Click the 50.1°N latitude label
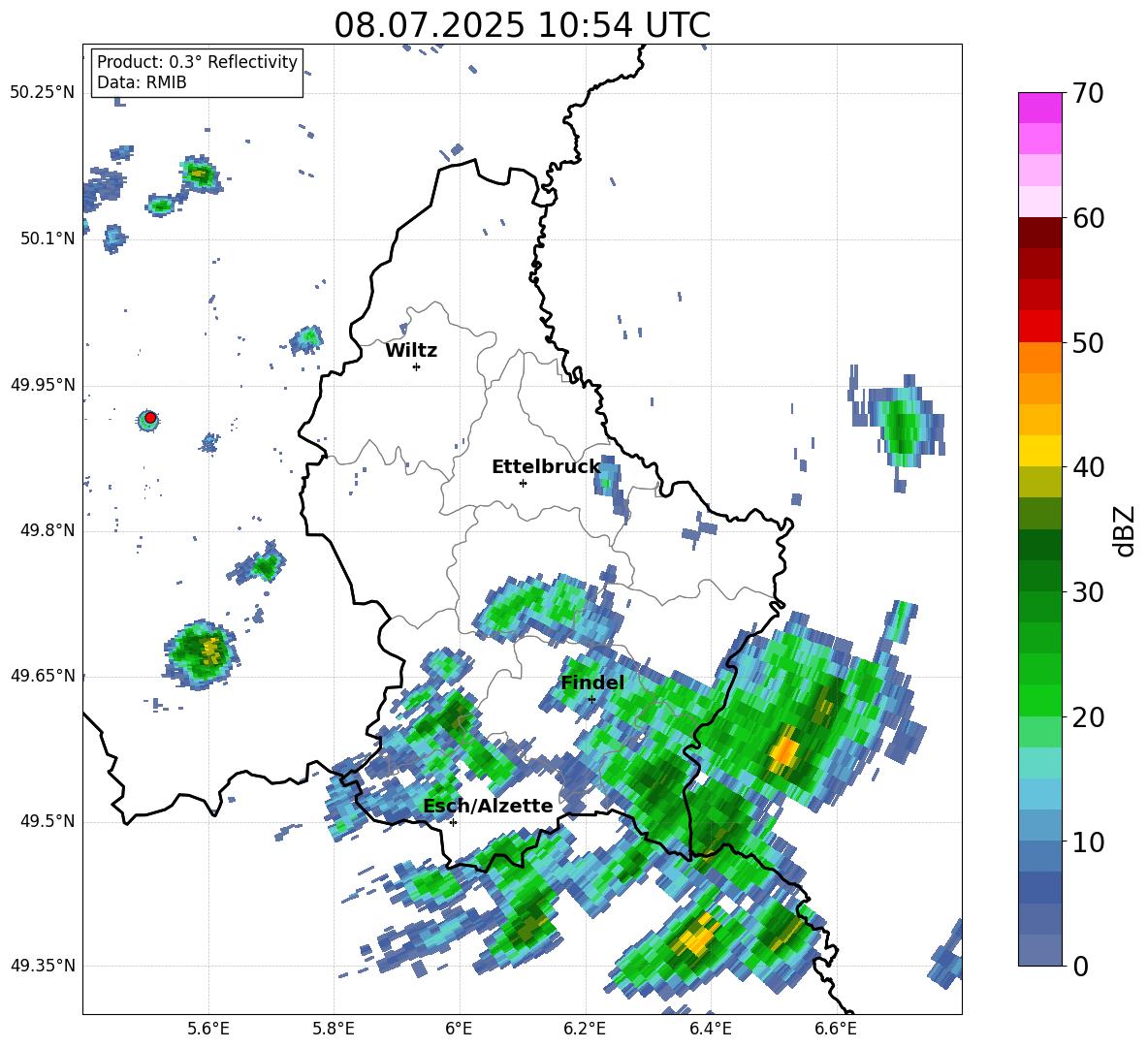 coord(47,238)
